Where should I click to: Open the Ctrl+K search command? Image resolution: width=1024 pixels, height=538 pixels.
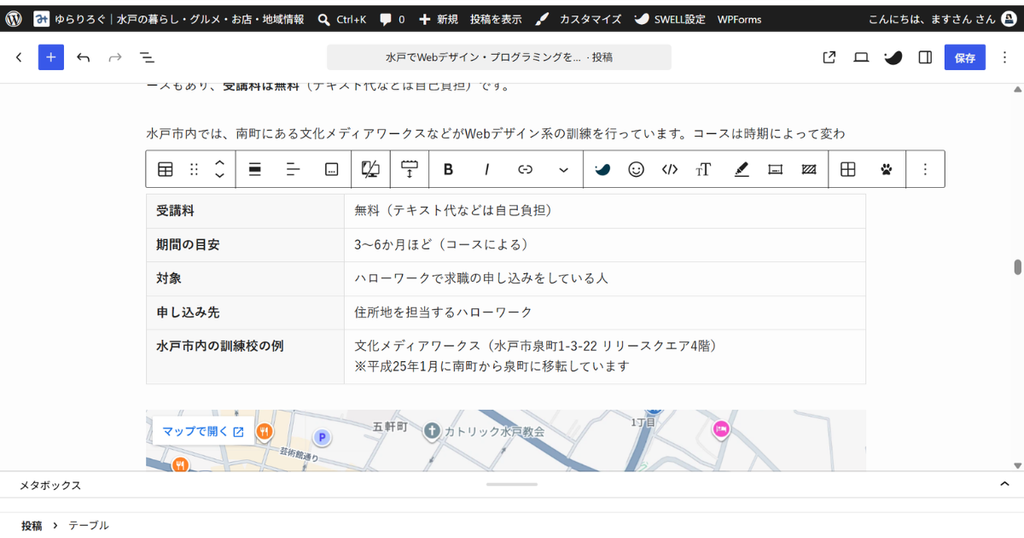[342, 19]
